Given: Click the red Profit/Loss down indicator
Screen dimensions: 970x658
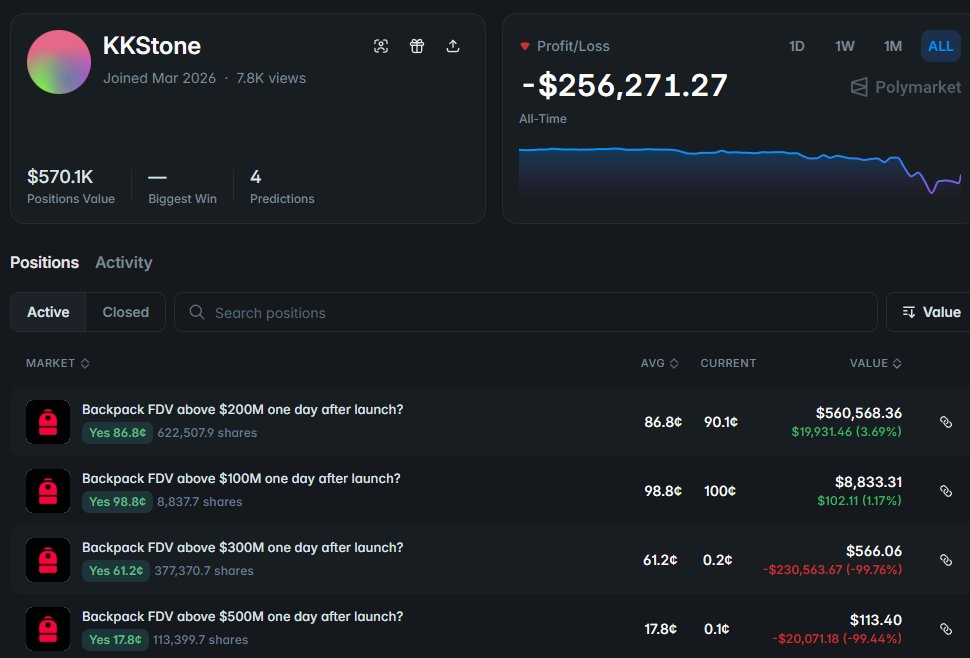Looking at the screenshot, I should [x=525, y=46].
